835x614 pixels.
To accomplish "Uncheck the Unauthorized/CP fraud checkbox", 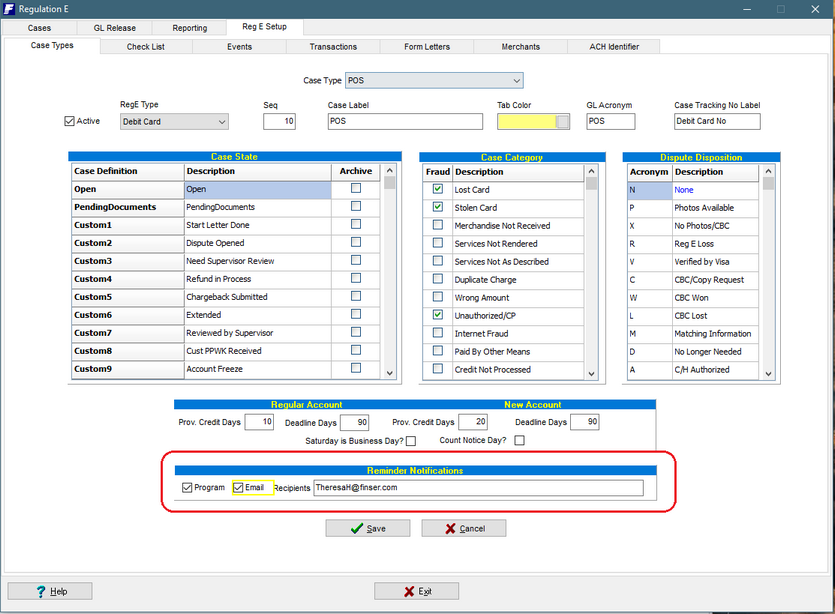I will pos(438,315).
